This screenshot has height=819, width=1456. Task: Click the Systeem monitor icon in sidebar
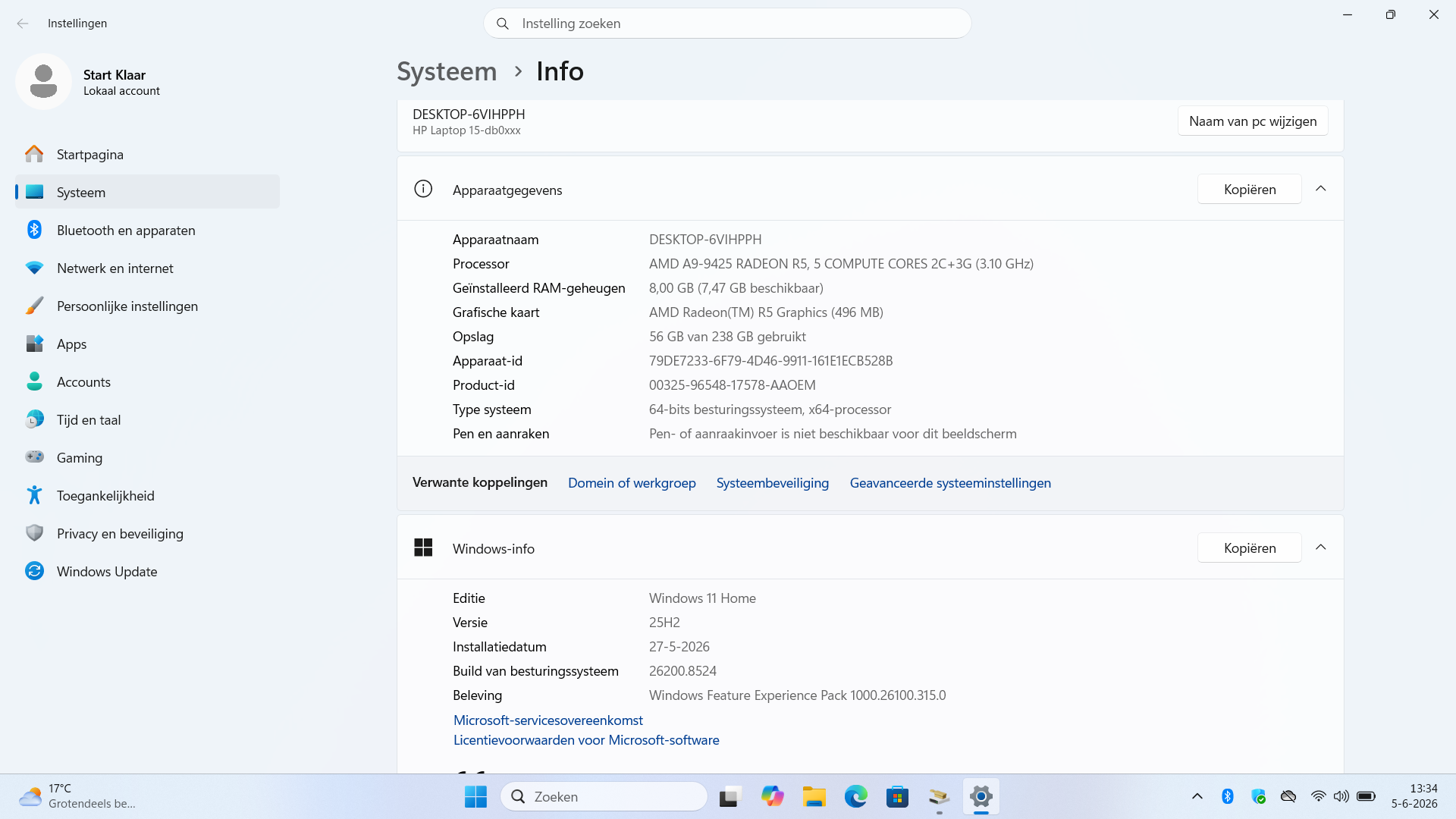34,192
